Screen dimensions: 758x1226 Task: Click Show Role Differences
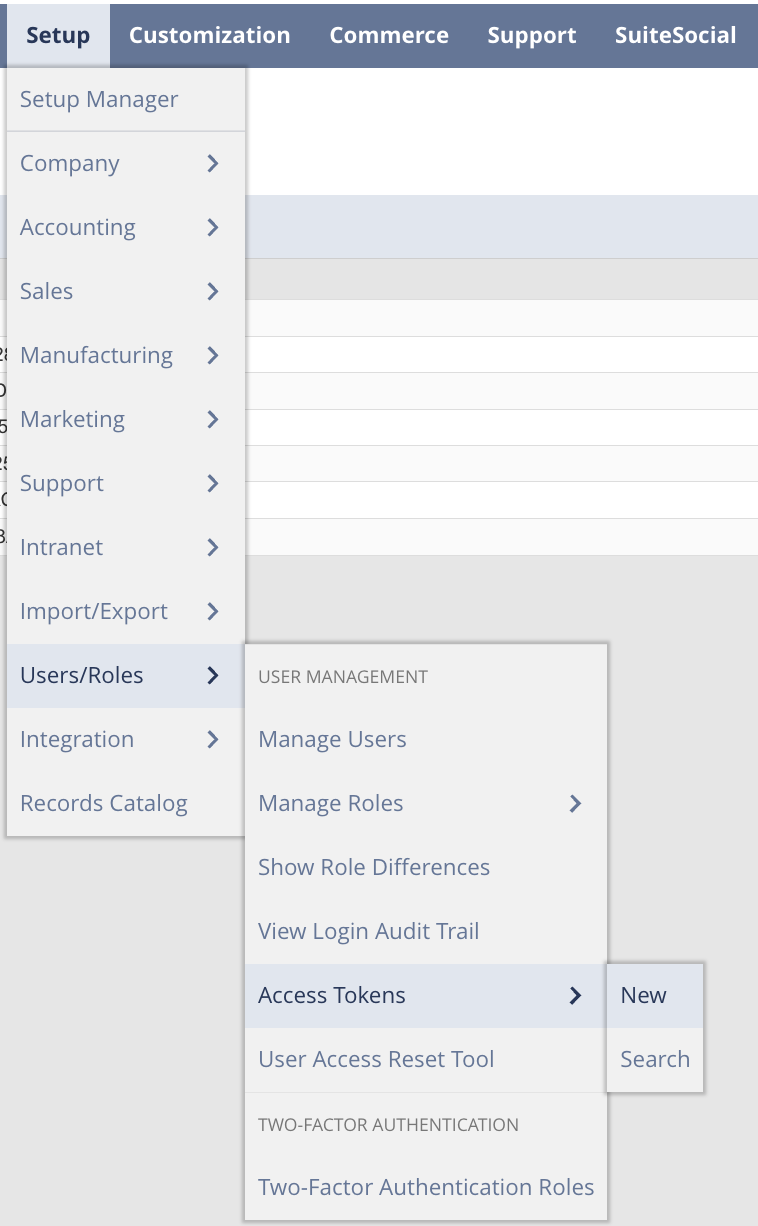pyautogui.click(x=374, y=867)
